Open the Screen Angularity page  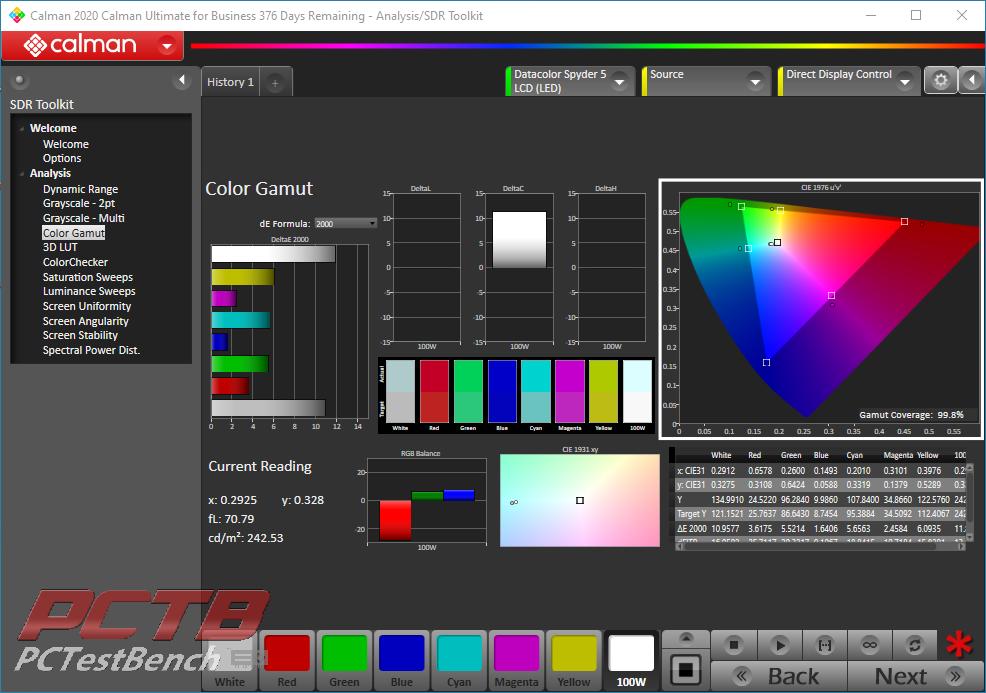coord(86,321)
